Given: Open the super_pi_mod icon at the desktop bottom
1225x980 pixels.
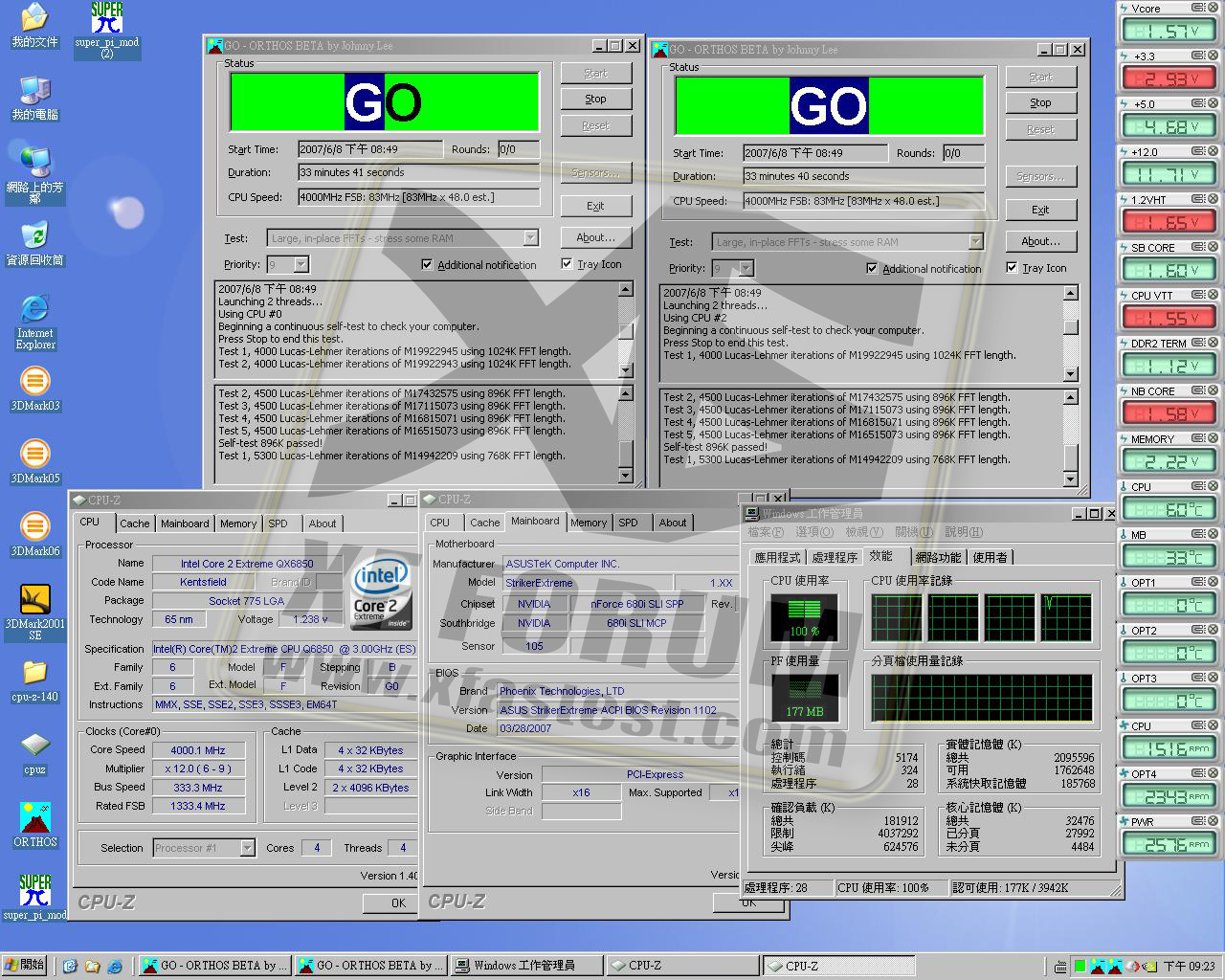Looking at the screenshot, I should pyautogui.click(x=35, y=897).
